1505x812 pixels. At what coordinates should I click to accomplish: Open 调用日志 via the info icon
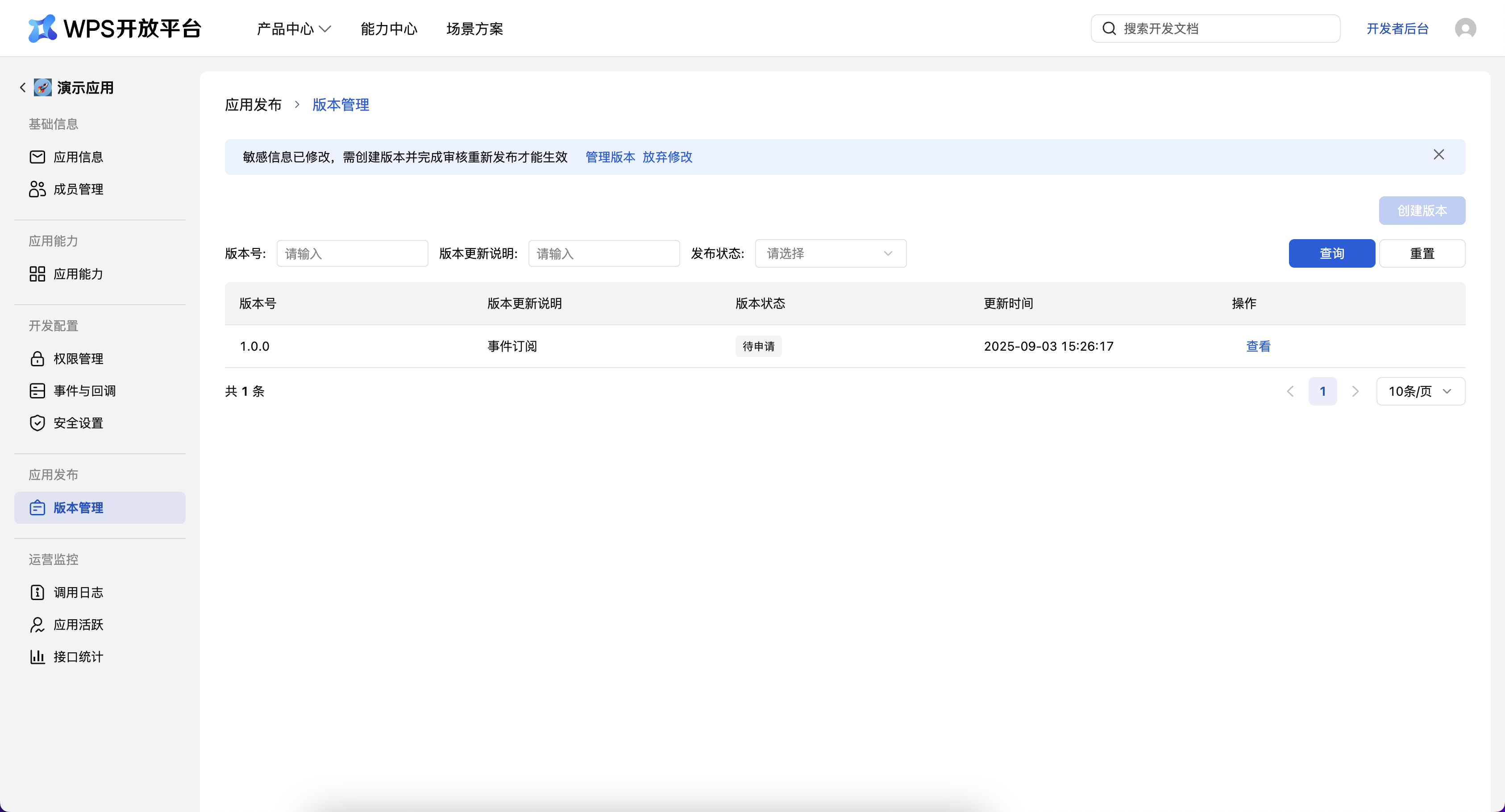tap(37, 592)
